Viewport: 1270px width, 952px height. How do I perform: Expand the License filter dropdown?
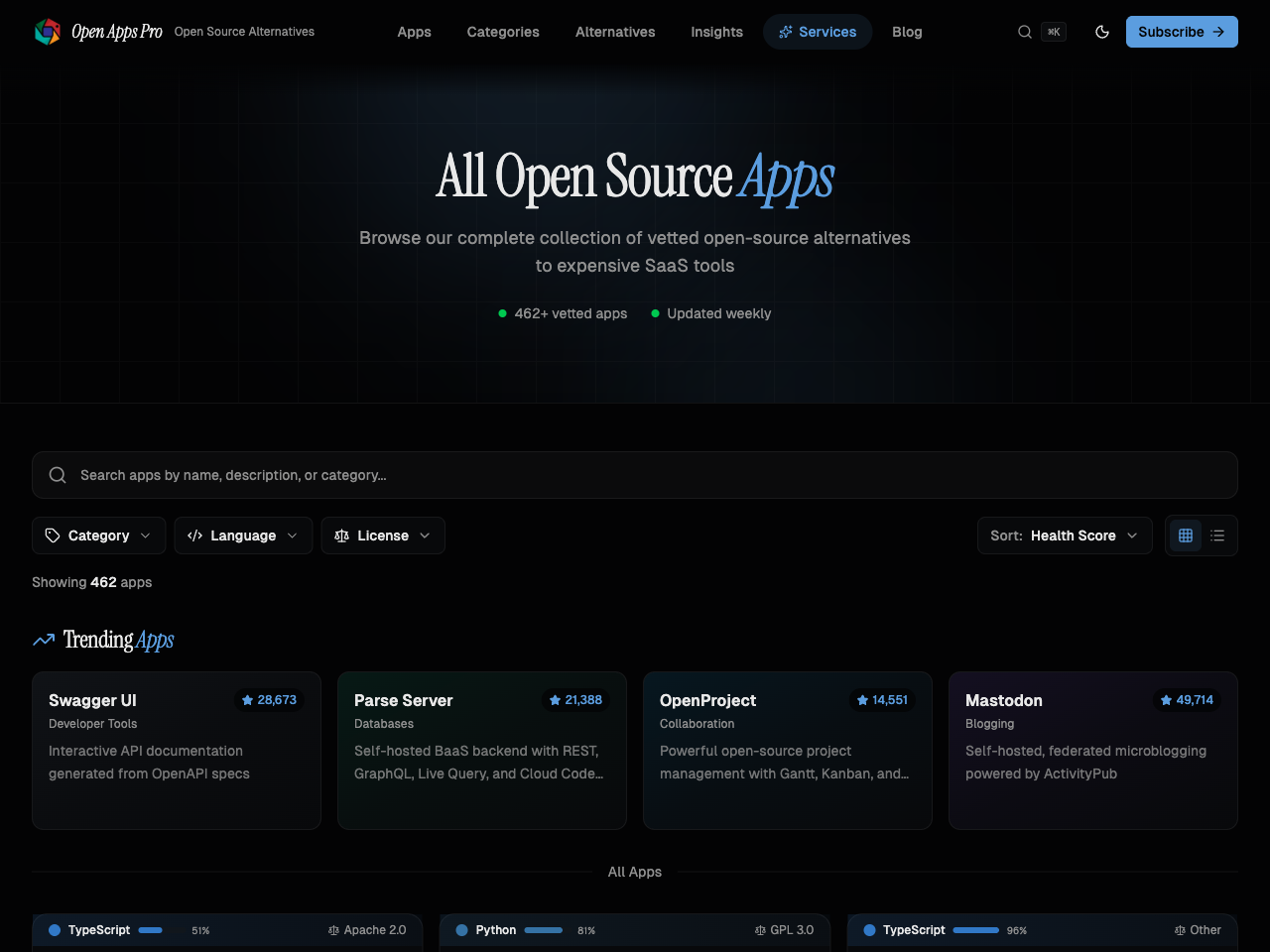click(383, 535)
